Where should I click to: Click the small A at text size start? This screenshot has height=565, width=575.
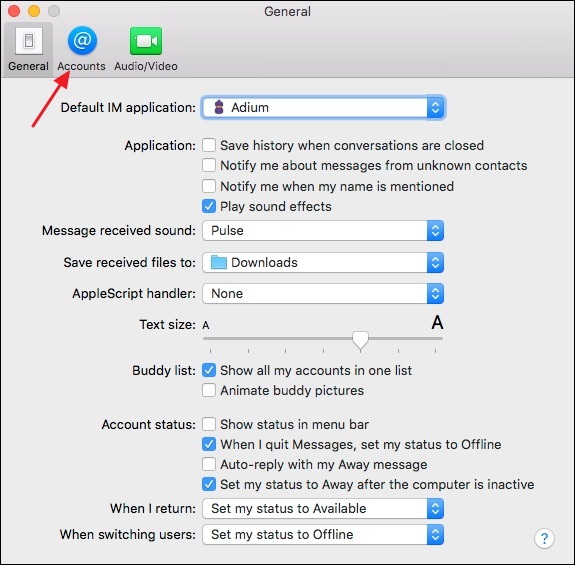tap(206, 325)
